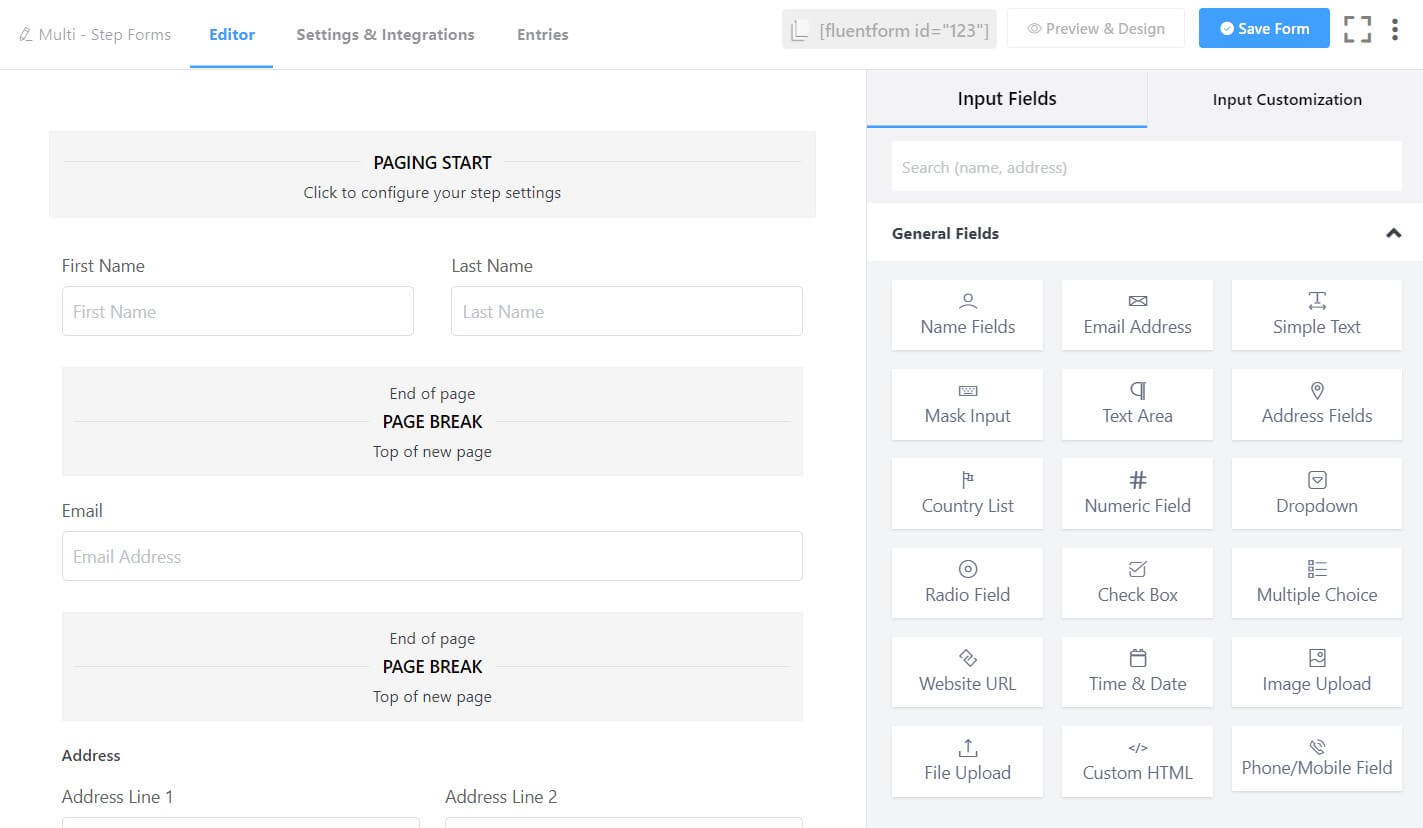
Task: Collapse the General Fields section
Action: pyautogui.click(x=1393, y=232)
